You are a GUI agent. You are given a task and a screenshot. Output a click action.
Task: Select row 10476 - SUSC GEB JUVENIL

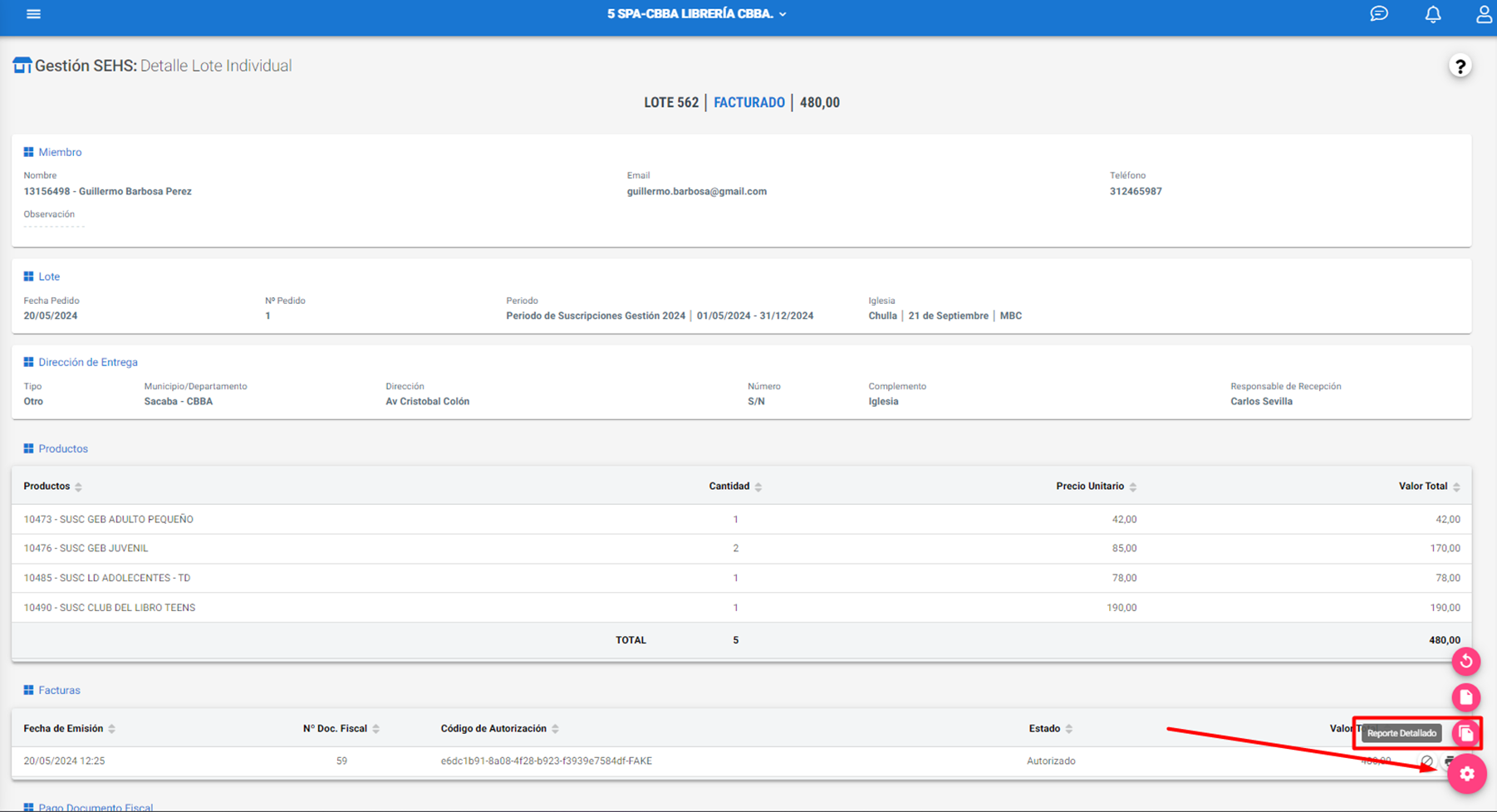pos(741,549)
